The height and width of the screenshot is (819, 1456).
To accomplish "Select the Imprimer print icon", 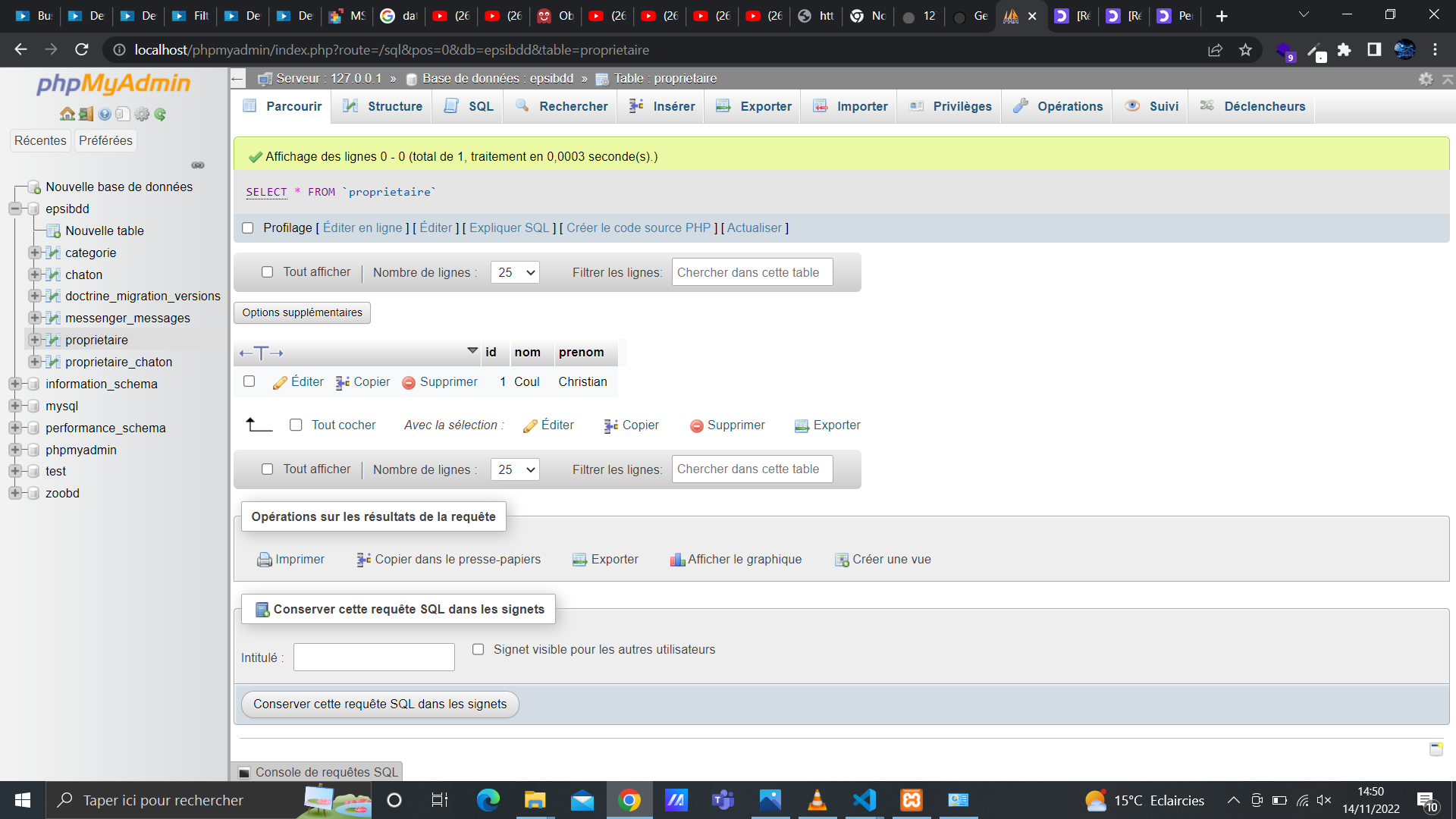I will click(x=264, y=559).
